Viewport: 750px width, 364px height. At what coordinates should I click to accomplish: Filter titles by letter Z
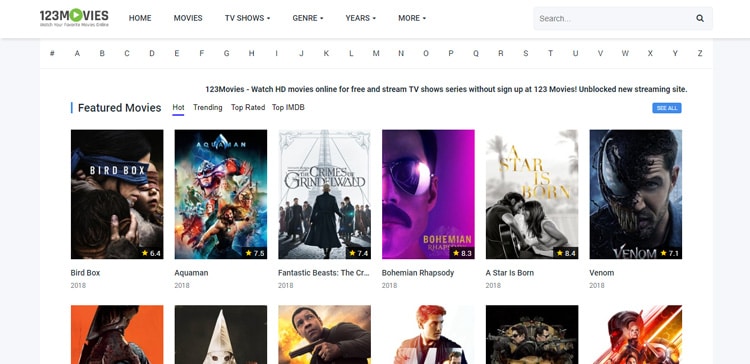pyautogui.click(x=700, y=53)
